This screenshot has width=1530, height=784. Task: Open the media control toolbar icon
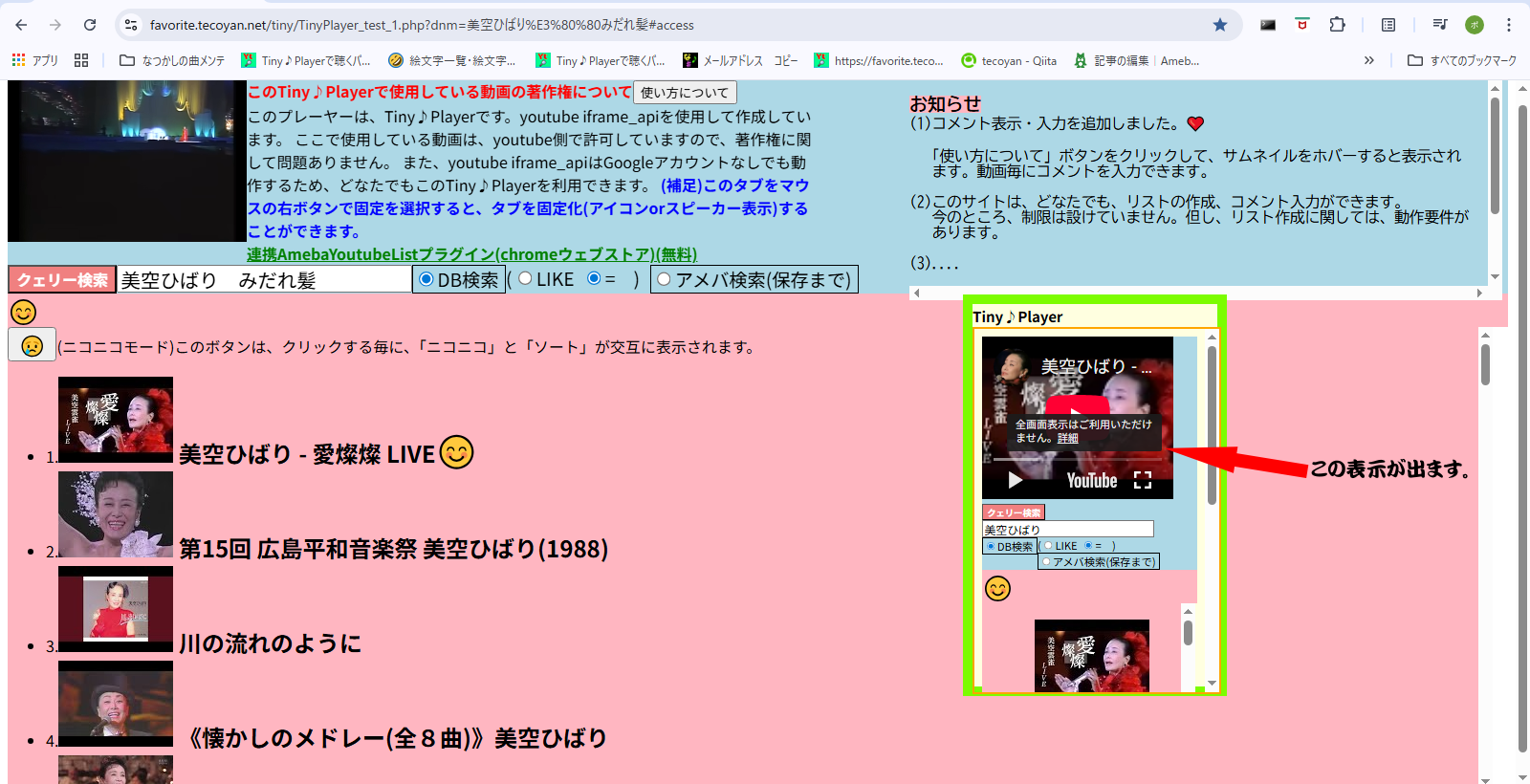pos(1439,25)
